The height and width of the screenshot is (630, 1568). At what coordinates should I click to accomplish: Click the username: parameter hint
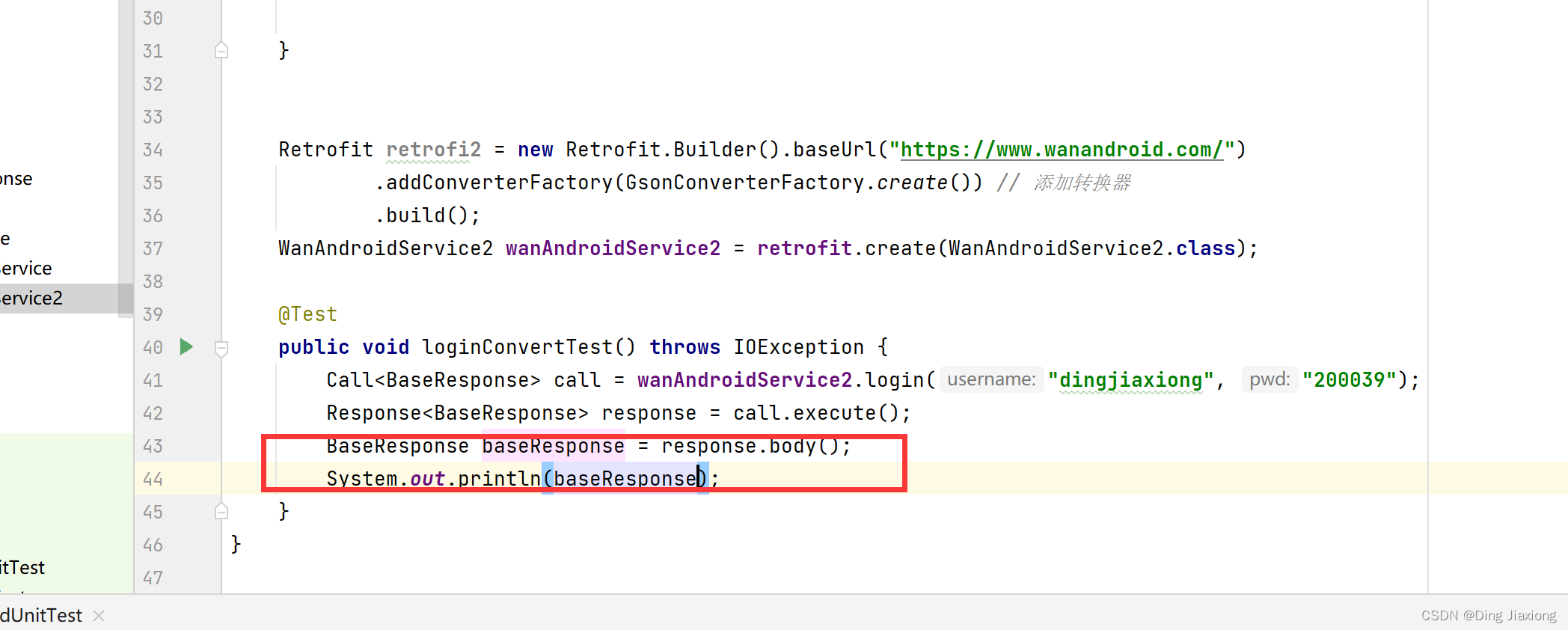click(x=991, y=379)
